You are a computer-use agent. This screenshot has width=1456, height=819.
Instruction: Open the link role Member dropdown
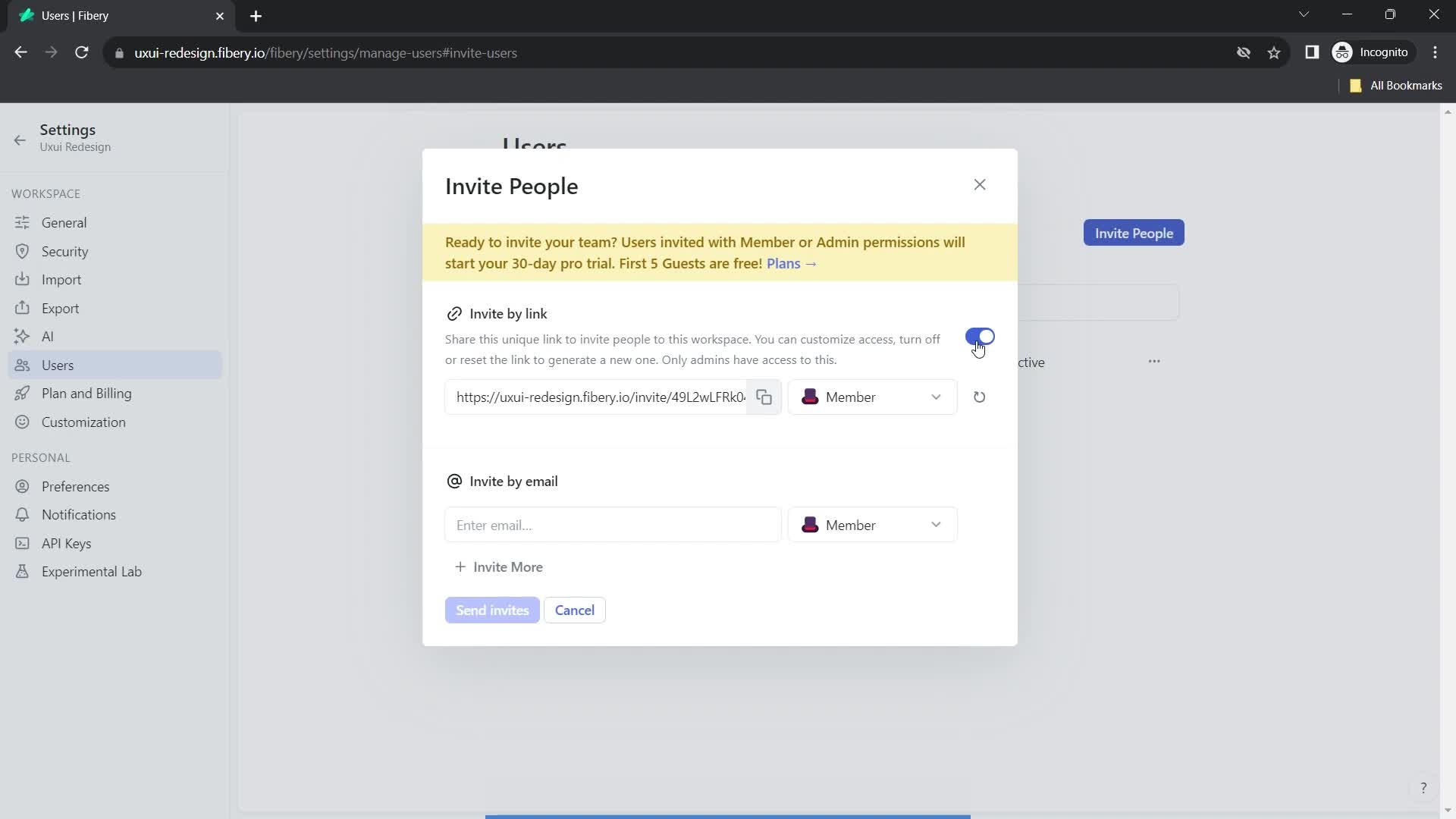pos(873,397)
